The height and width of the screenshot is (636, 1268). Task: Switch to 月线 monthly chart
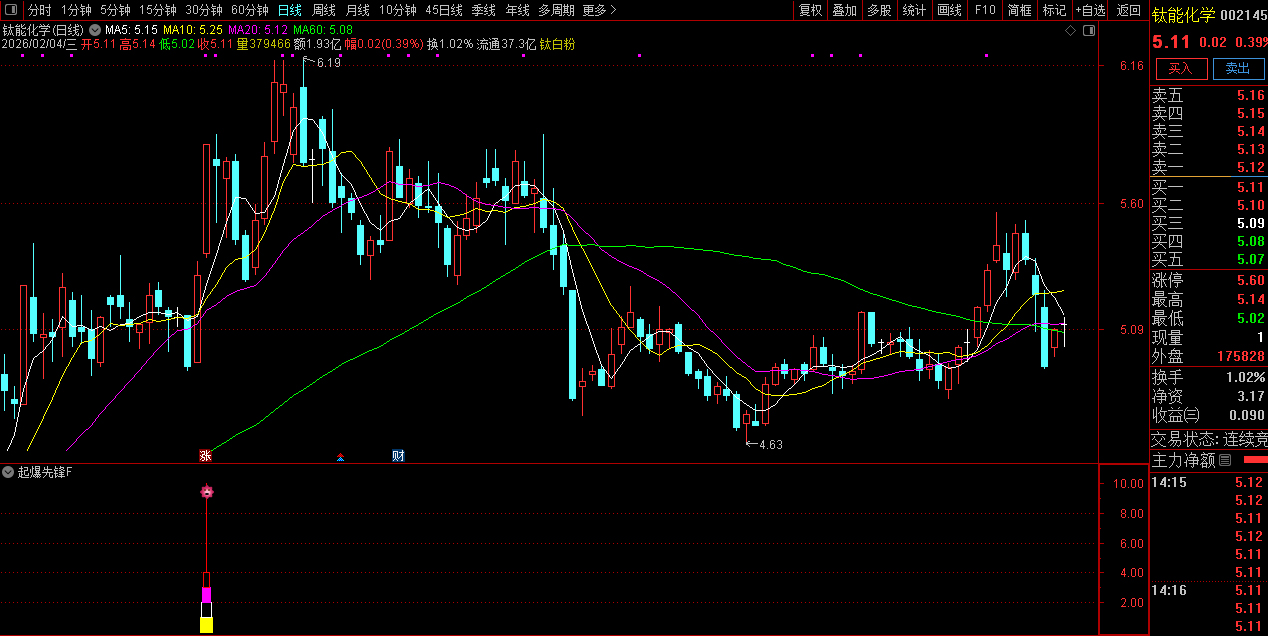pos(357,10)
